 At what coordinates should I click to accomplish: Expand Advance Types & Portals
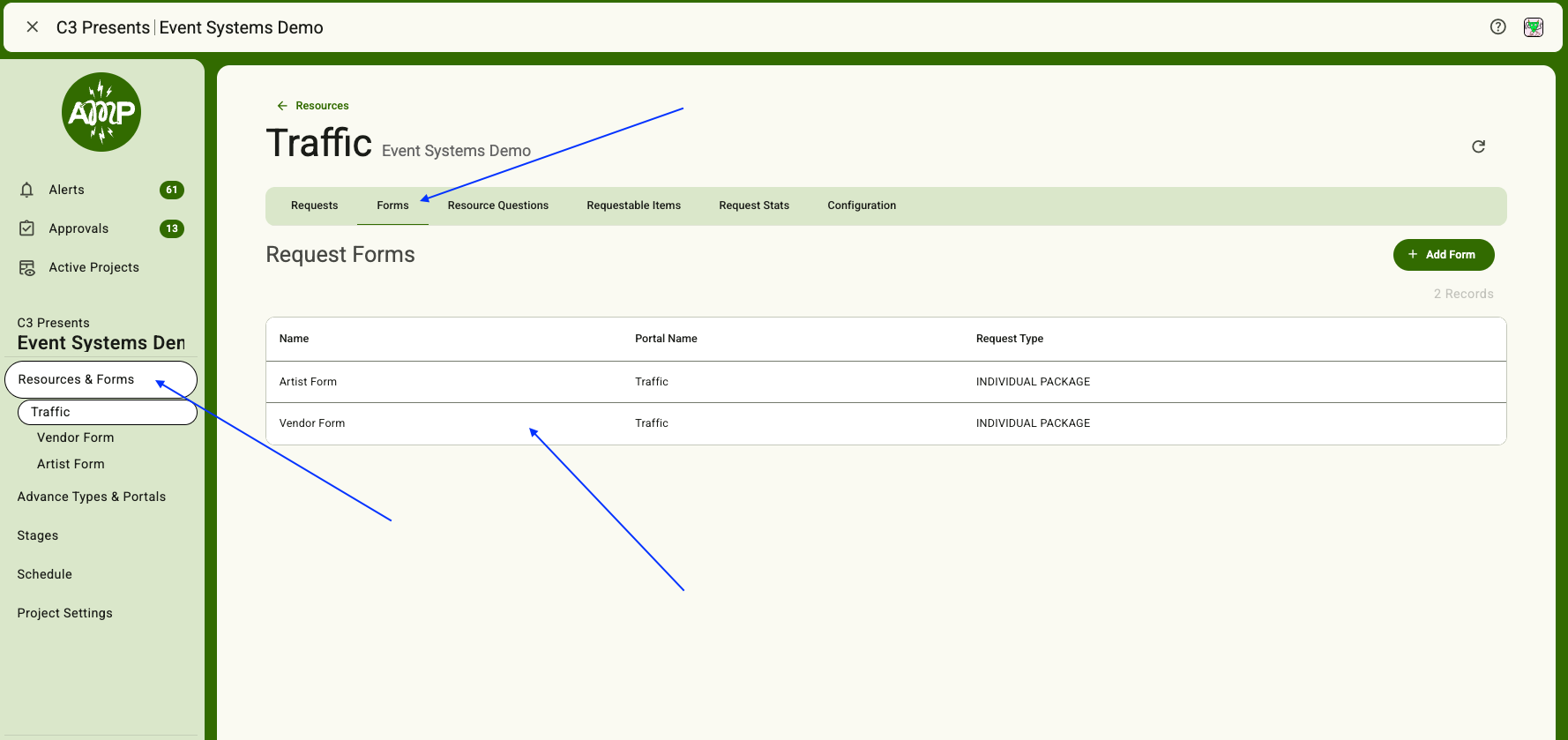92,497
